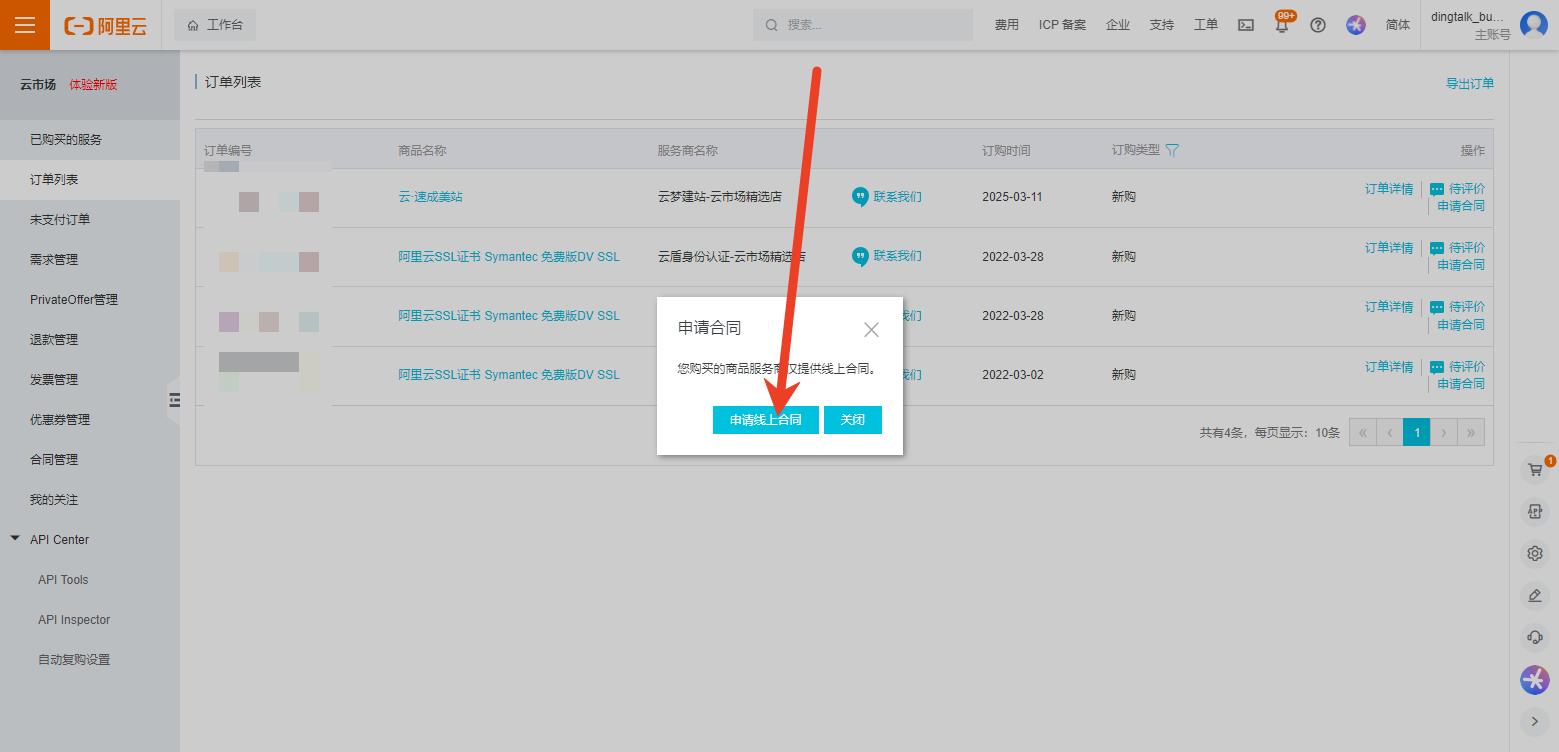Open the user avatar account menu
Screen dimensions: 1559x752
click(x=1533, y=25)
